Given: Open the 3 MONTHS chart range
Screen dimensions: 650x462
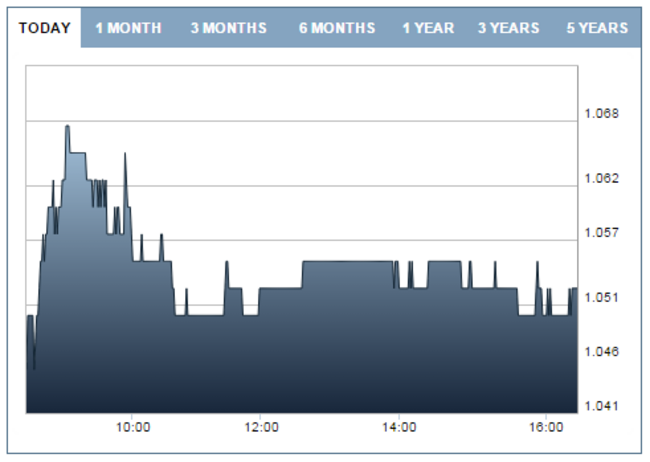Looking at the screenshot, I should pyautogui.click(x=228, y=28).
